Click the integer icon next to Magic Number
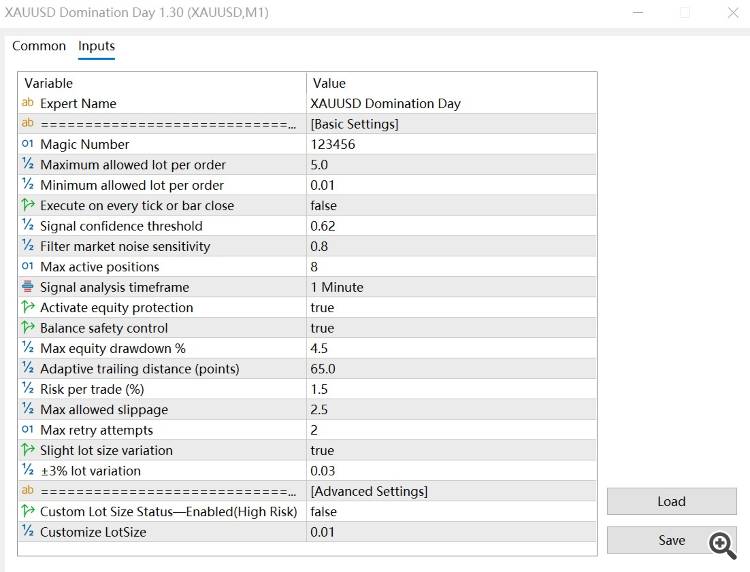Image resolution: width=750 pixels, height=572 pixels. click(28, 144)
